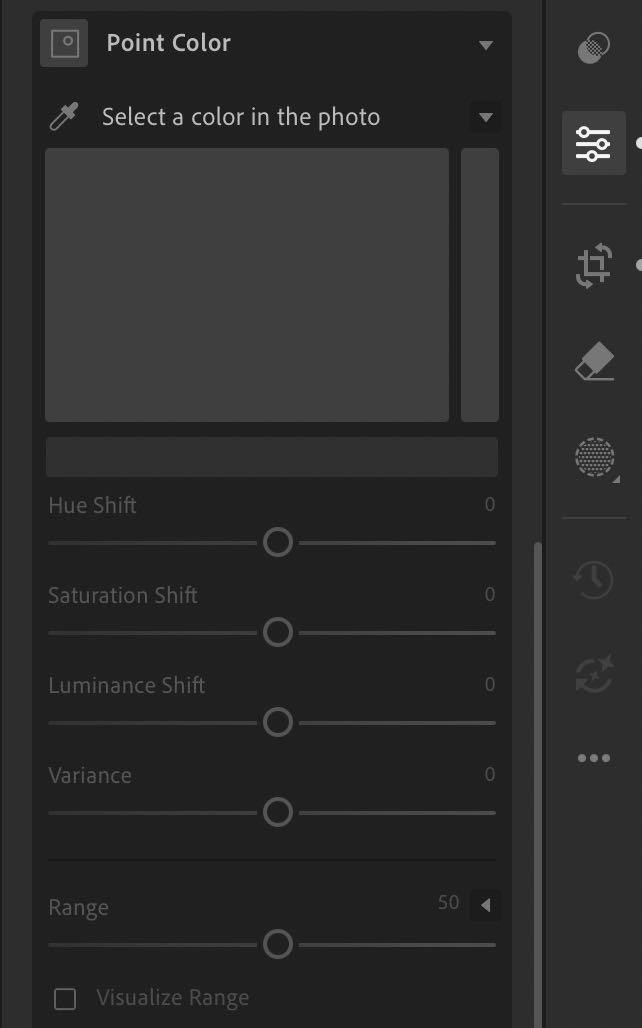Viewport: 642px width, 1028px height.
Task: Open the three-dots more options menu
Action: (593, 759)
